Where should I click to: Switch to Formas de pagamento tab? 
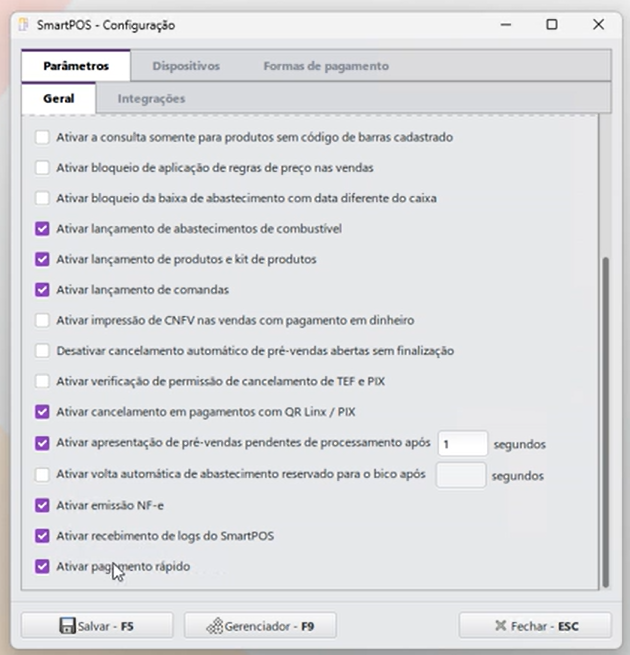(326, 66)
